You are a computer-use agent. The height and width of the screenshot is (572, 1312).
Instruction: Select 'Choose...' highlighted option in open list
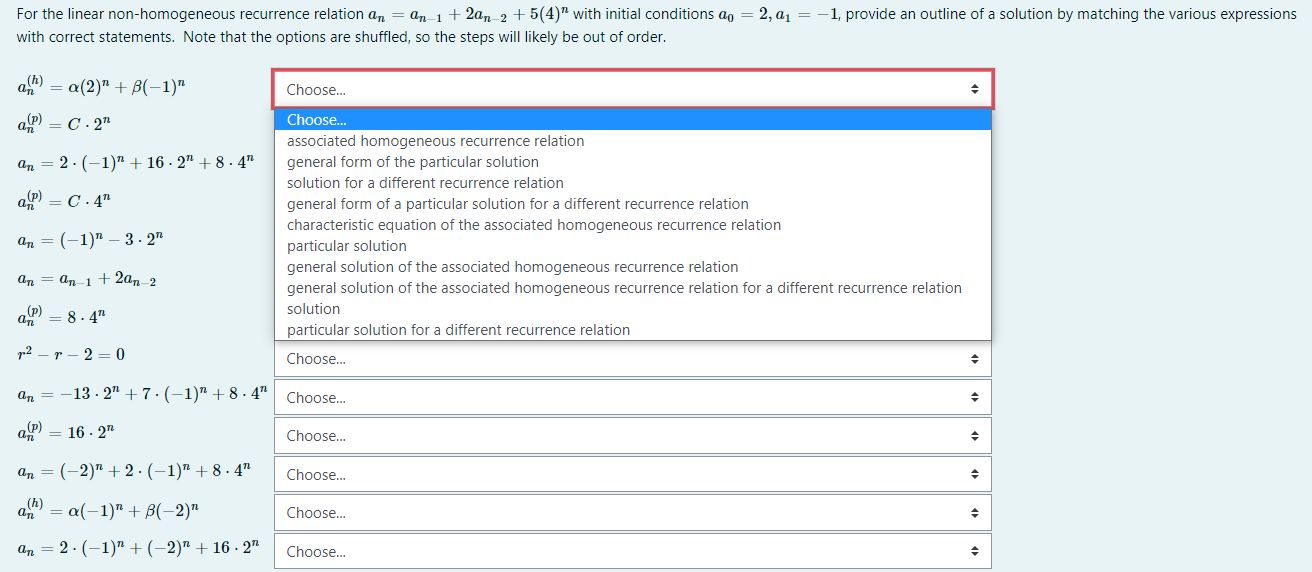pos(633,120)
